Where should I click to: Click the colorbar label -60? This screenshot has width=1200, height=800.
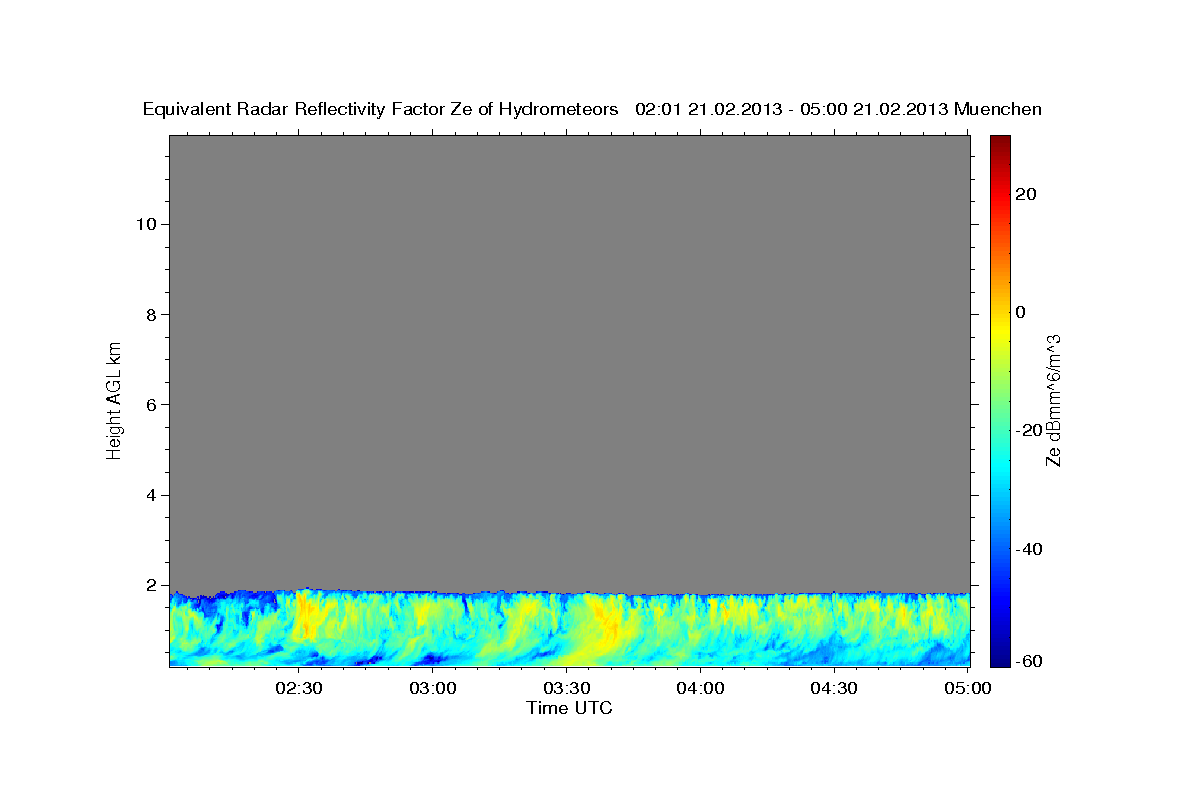coord(1029,661)
